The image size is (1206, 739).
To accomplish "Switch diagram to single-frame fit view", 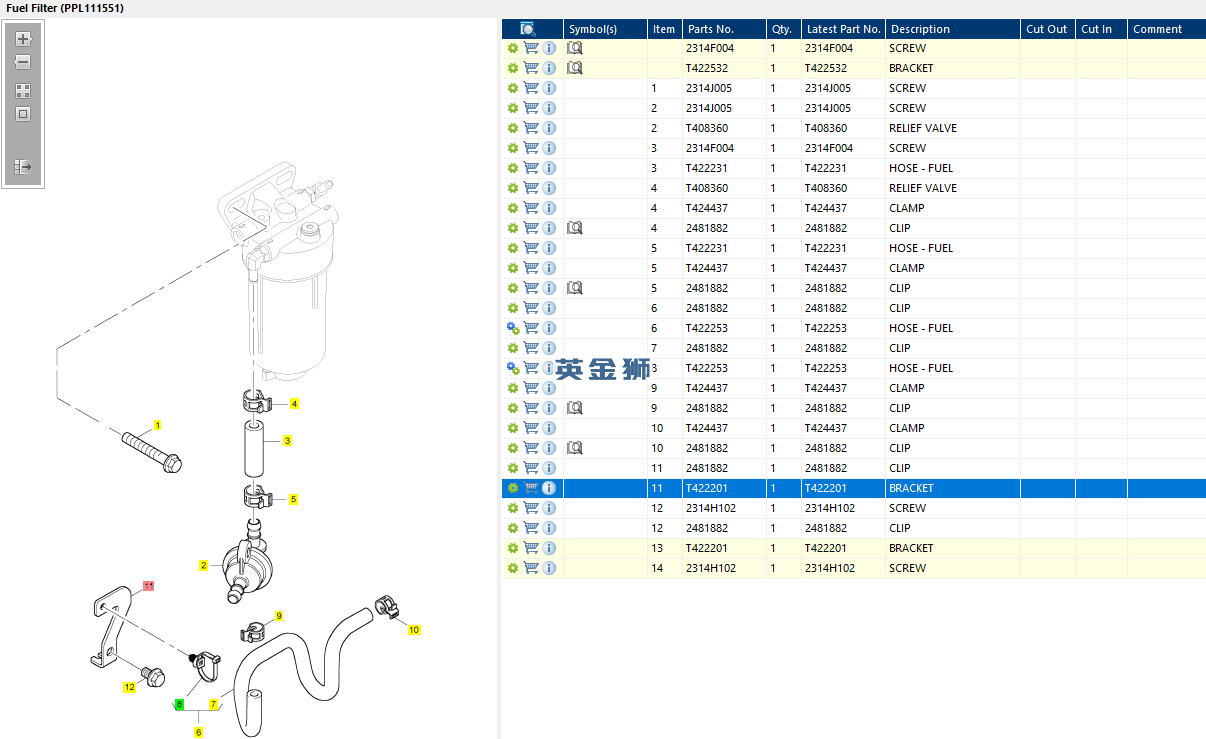I will 23,114.
